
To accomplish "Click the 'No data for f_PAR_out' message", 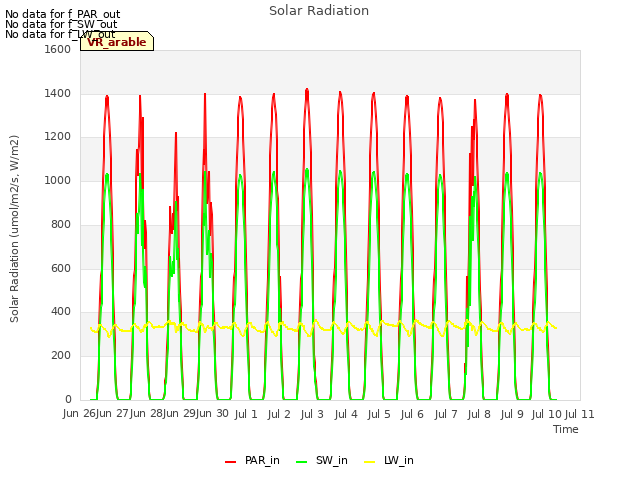I will pyautogui.click(x=62, y=14).
